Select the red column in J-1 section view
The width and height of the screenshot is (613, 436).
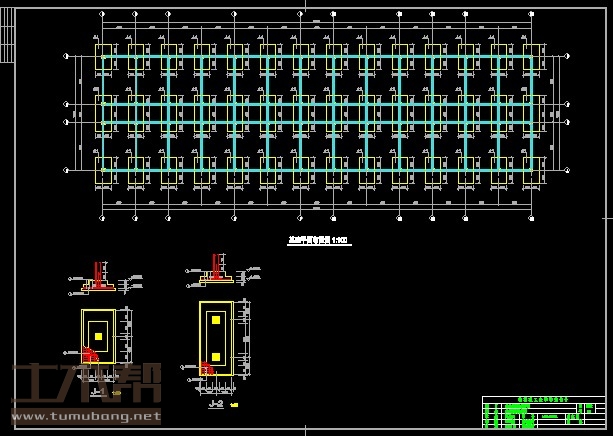click(x=97, y=272)
